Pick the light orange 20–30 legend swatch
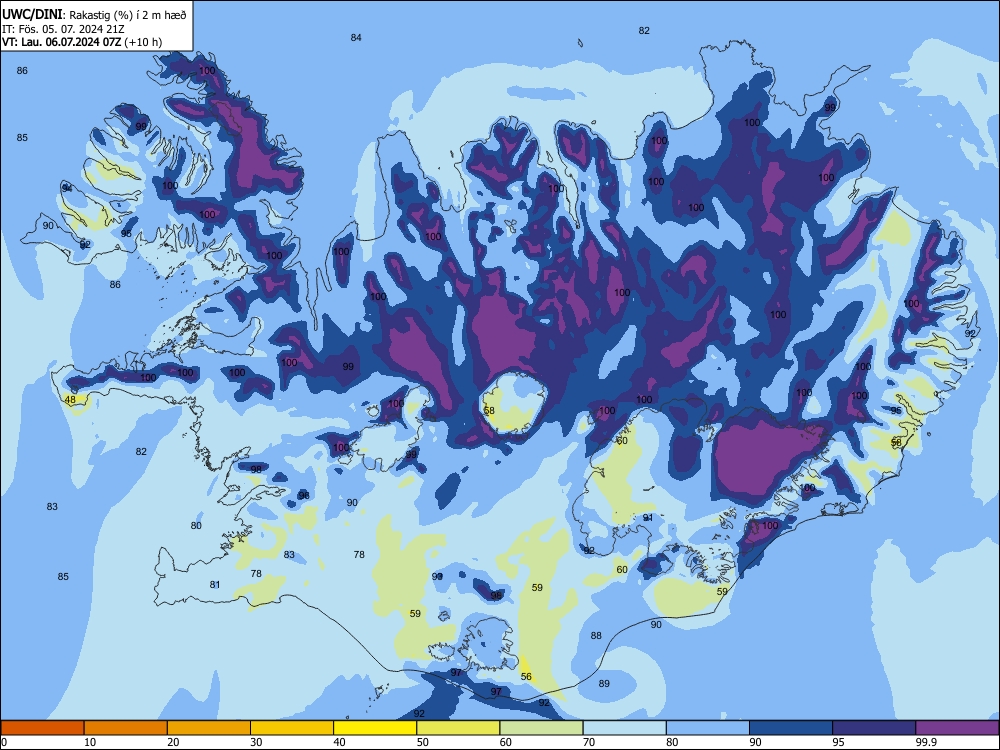The height and width of the screenshot is (750, 1000). coord(209,728)
